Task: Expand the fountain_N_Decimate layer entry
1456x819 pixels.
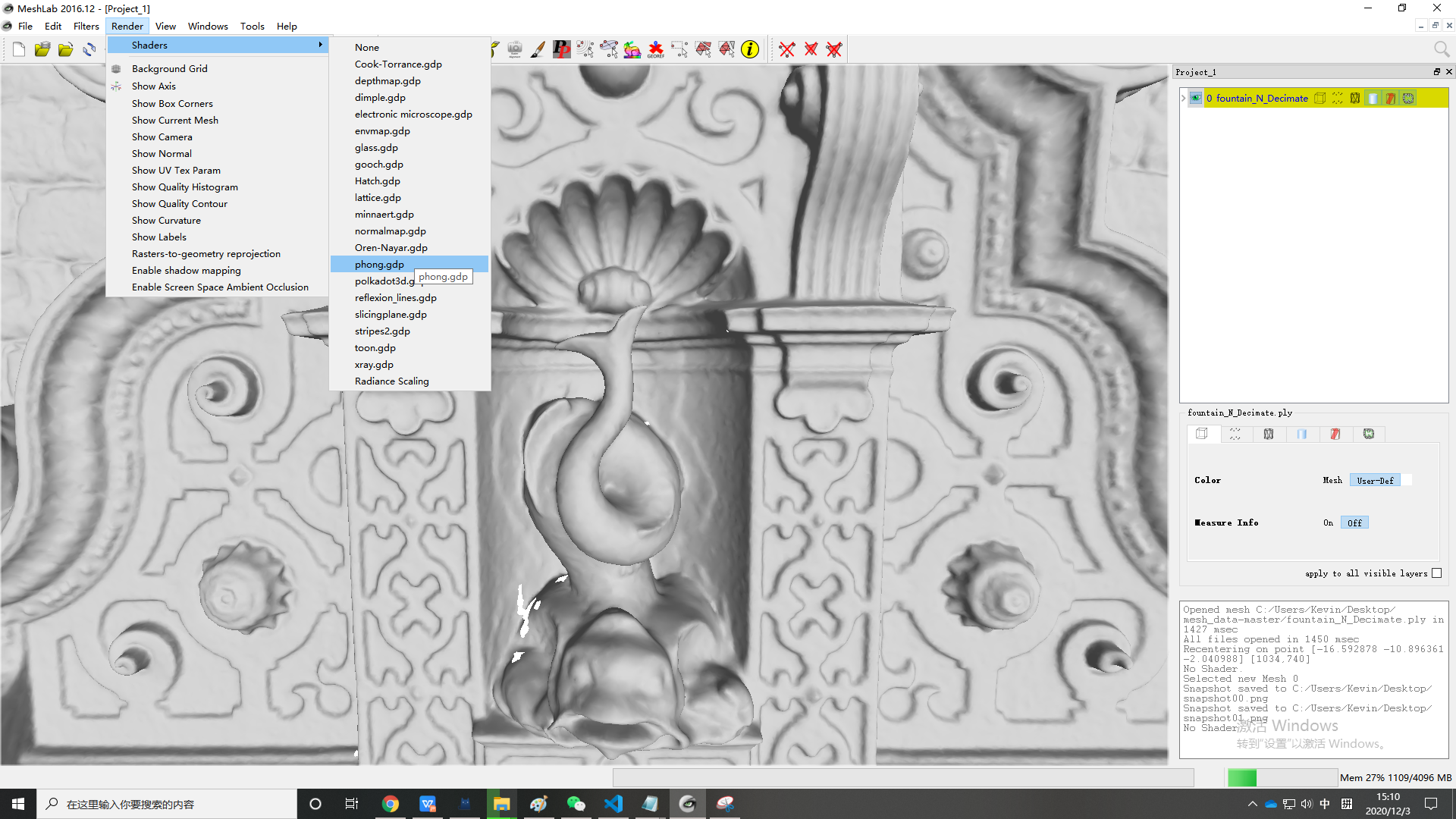Action: tap(1183, 98)
